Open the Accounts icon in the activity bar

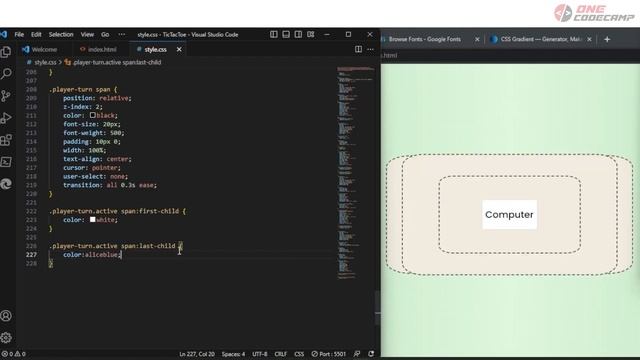[x=6, y=316]
